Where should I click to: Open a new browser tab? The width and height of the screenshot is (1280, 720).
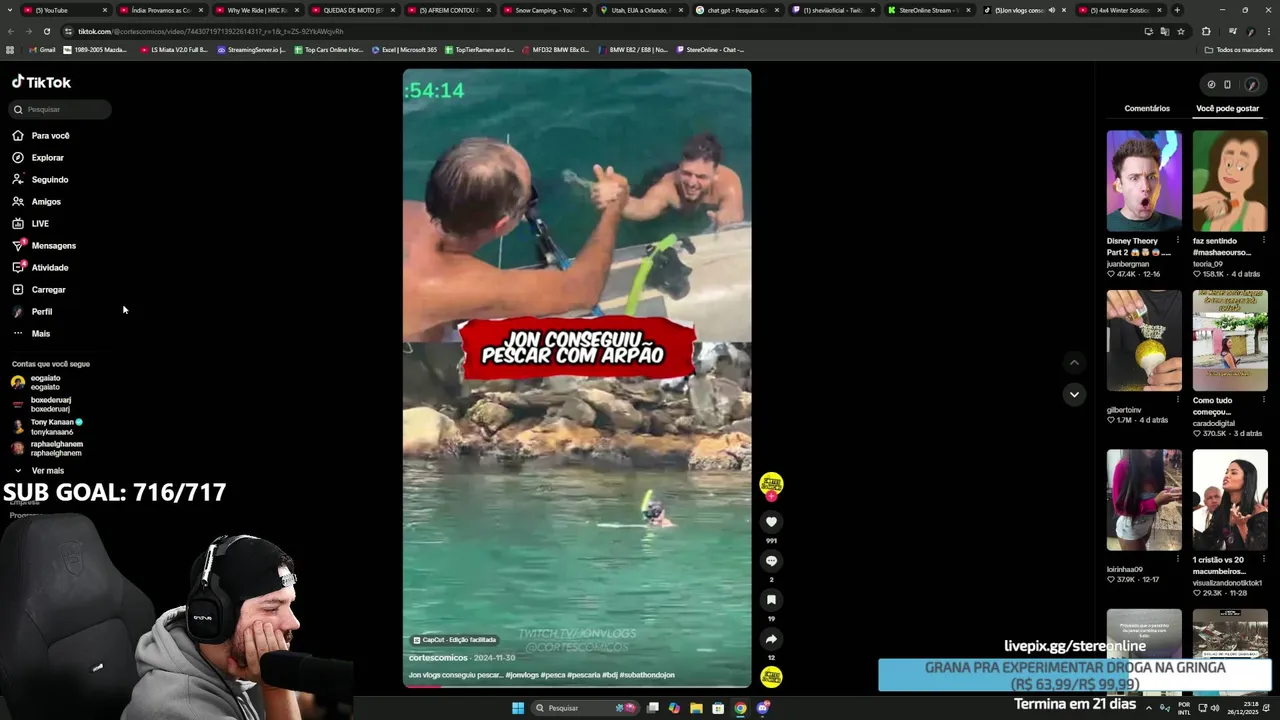(x=1177, y=10)
